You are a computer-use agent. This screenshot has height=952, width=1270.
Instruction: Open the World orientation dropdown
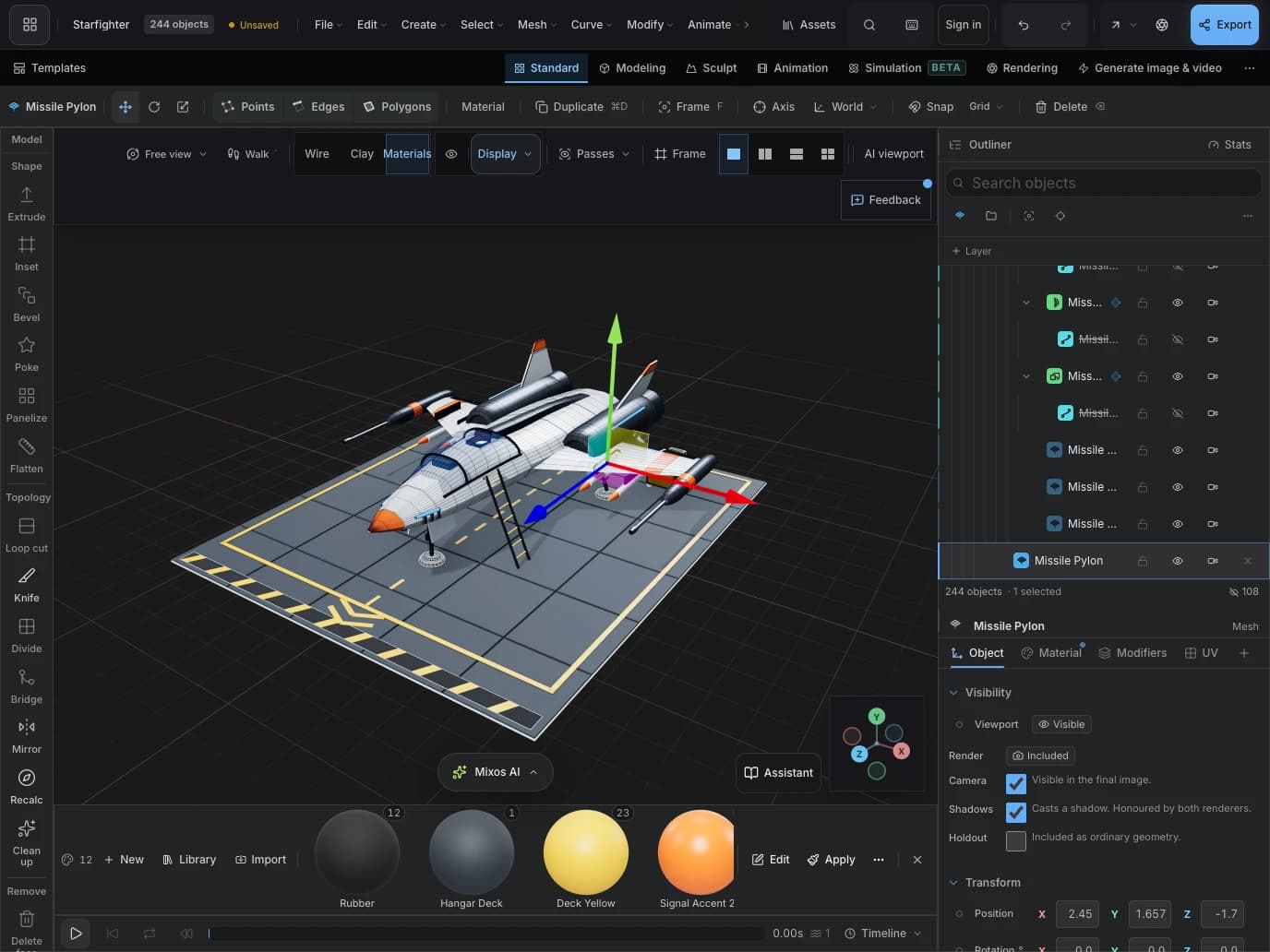(845, 107)
